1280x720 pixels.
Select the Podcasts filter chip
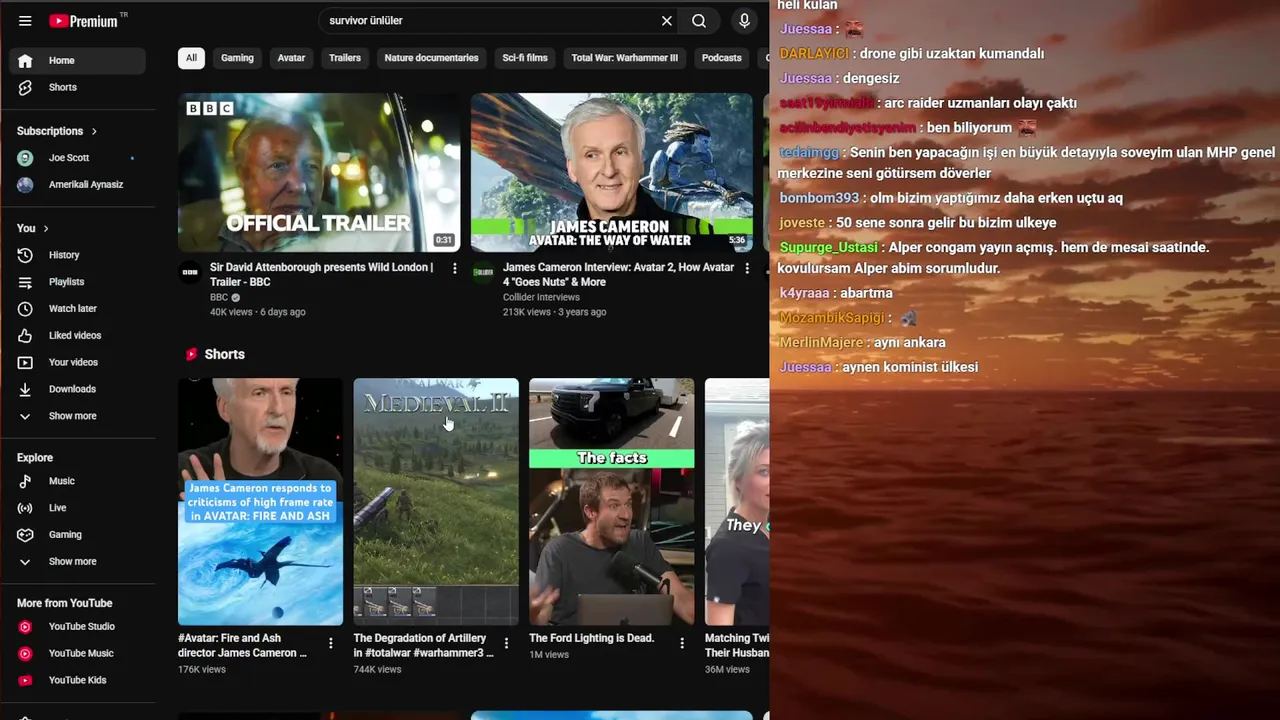coord(721,58)
